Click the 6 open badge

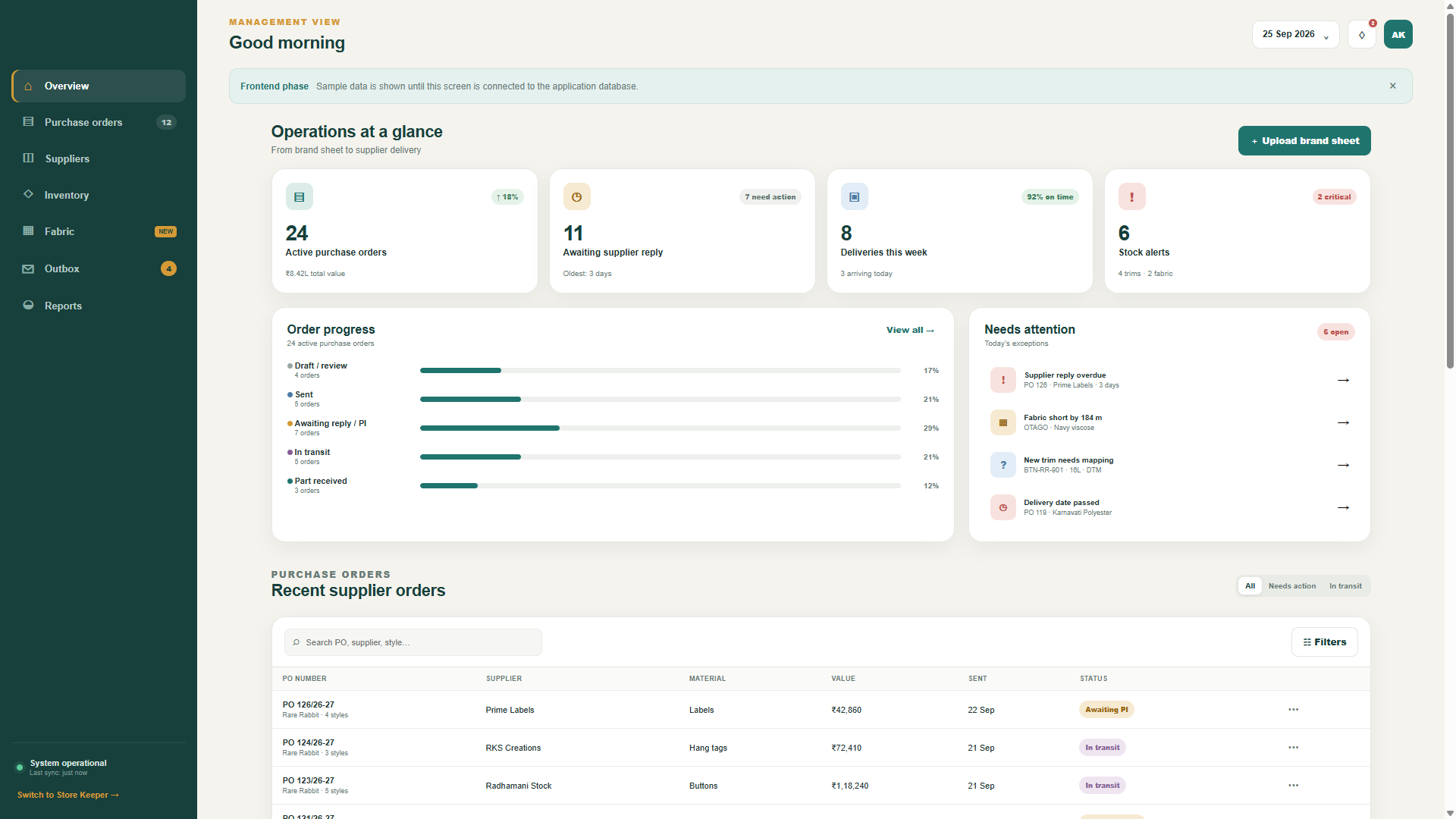pyautogui.click(x=1335, y=331)
